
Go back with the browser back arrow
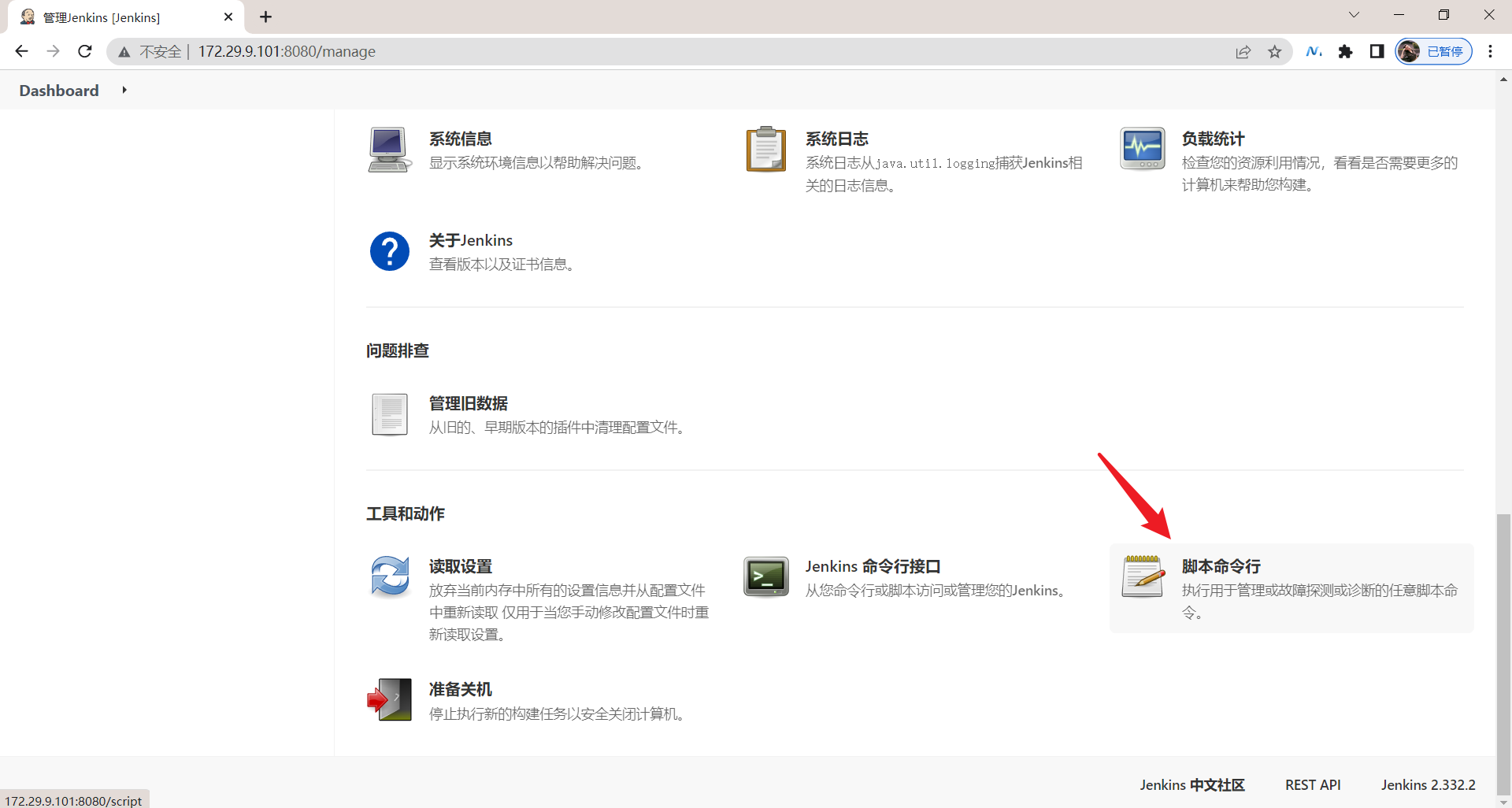21,51
